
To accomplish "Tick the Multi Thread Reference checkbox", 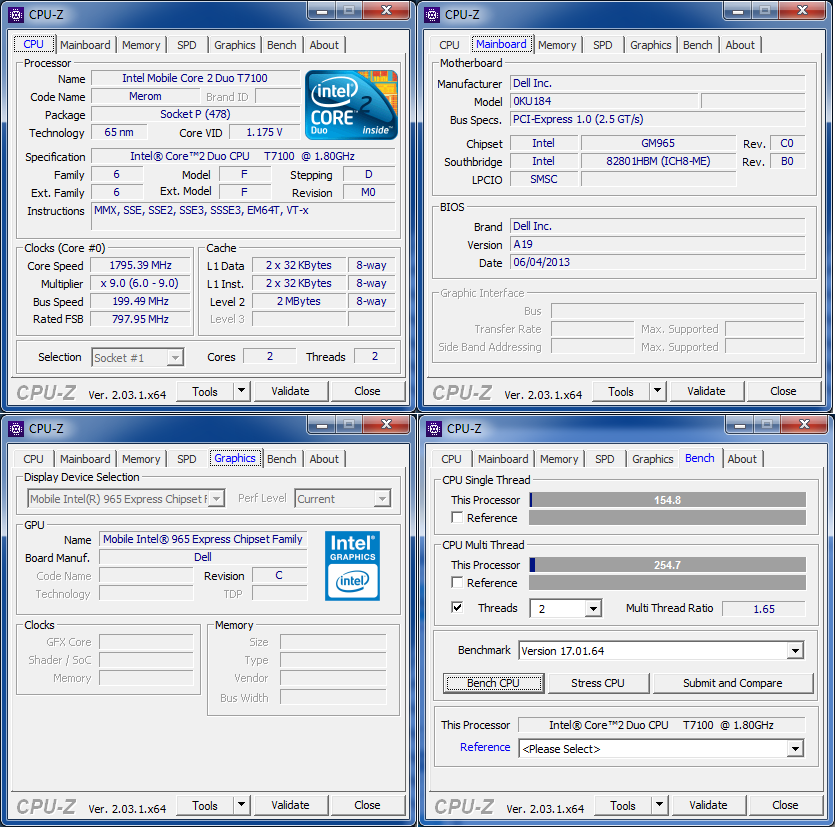I will 457,582.
